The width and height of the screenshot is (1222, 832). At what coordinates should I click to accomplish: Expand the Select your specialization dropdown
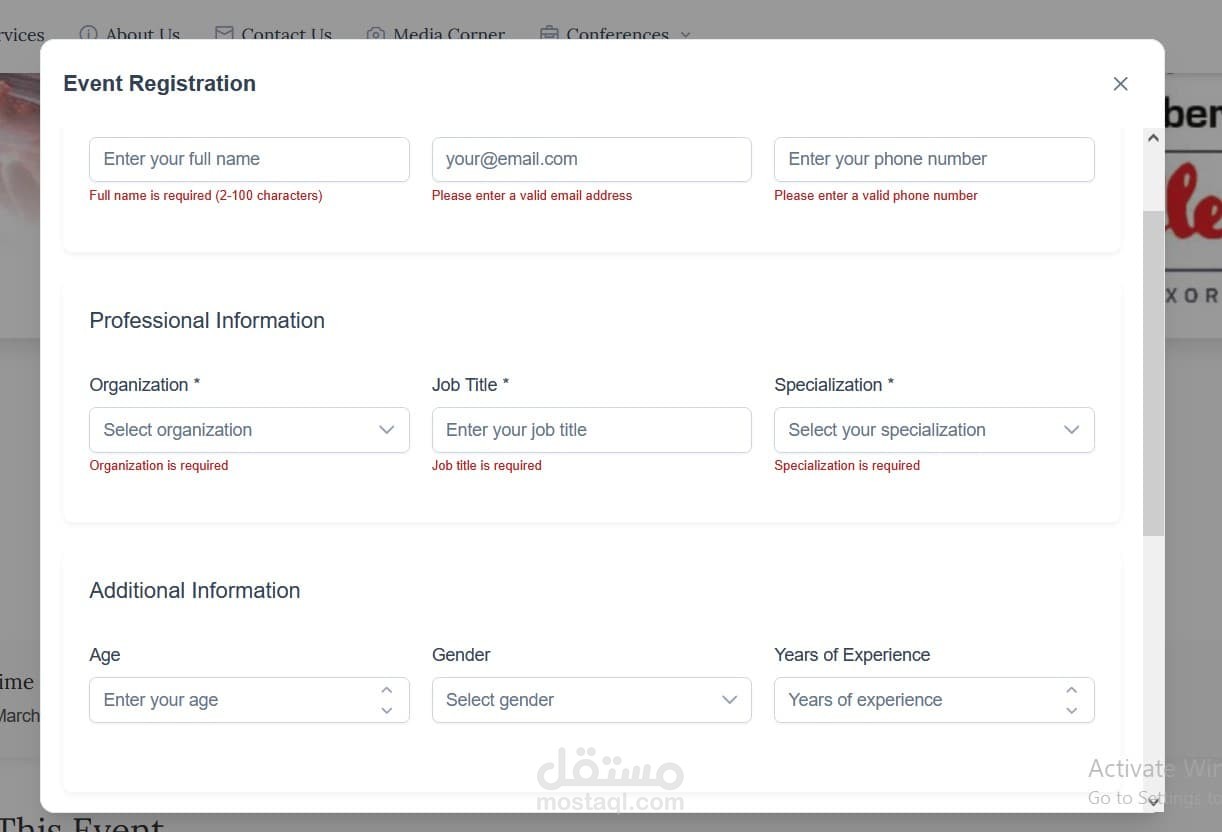tap(934, 430)
